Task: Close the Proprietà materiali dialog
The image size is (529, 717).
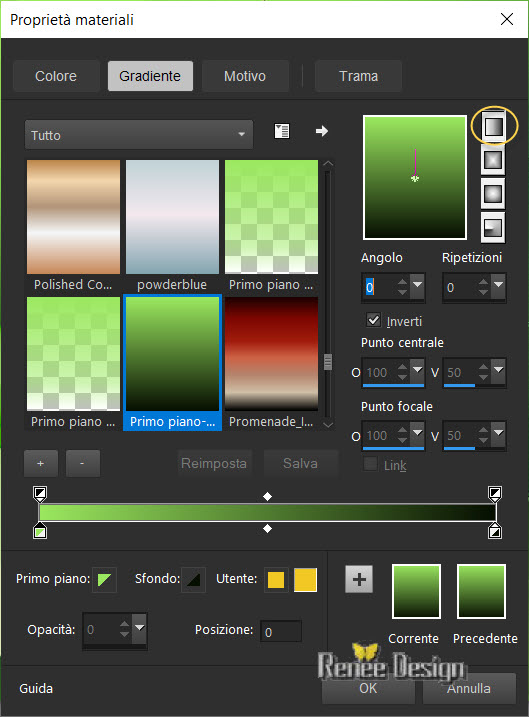Action: (x=507, y=19)
